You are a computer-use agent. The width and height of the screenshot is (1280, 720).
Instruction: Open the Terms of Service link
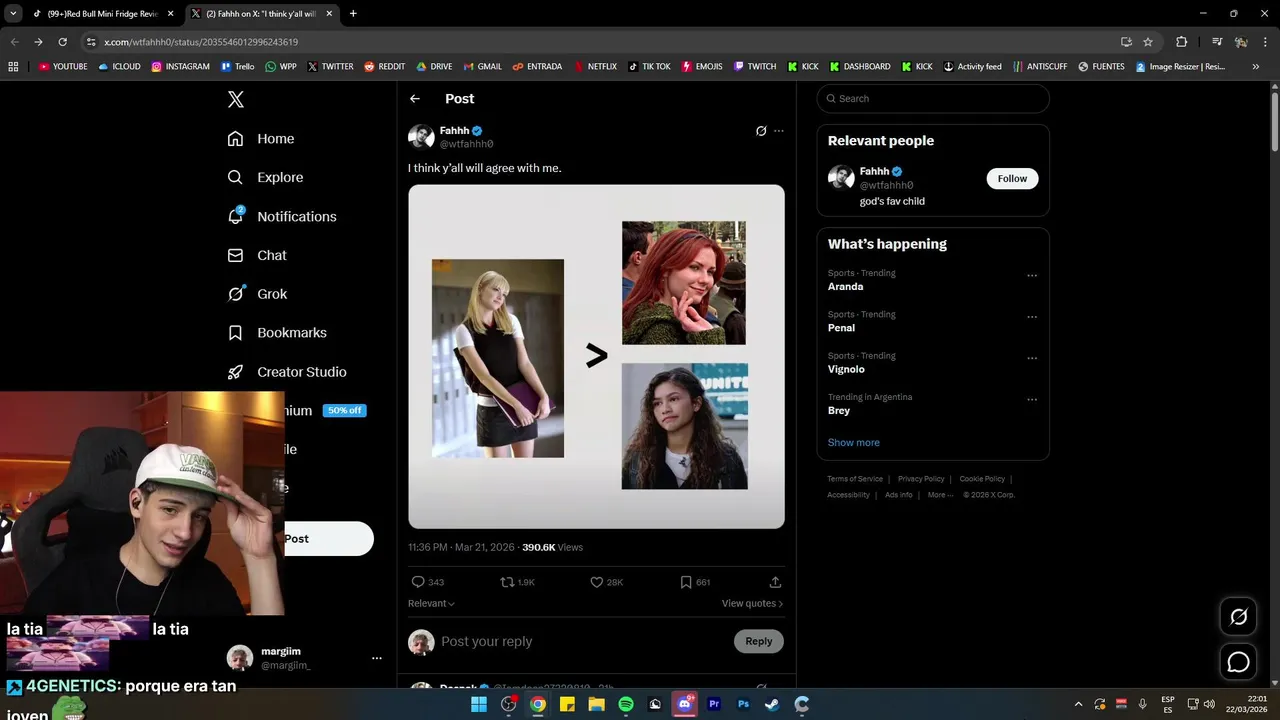[x=855, y=479]
